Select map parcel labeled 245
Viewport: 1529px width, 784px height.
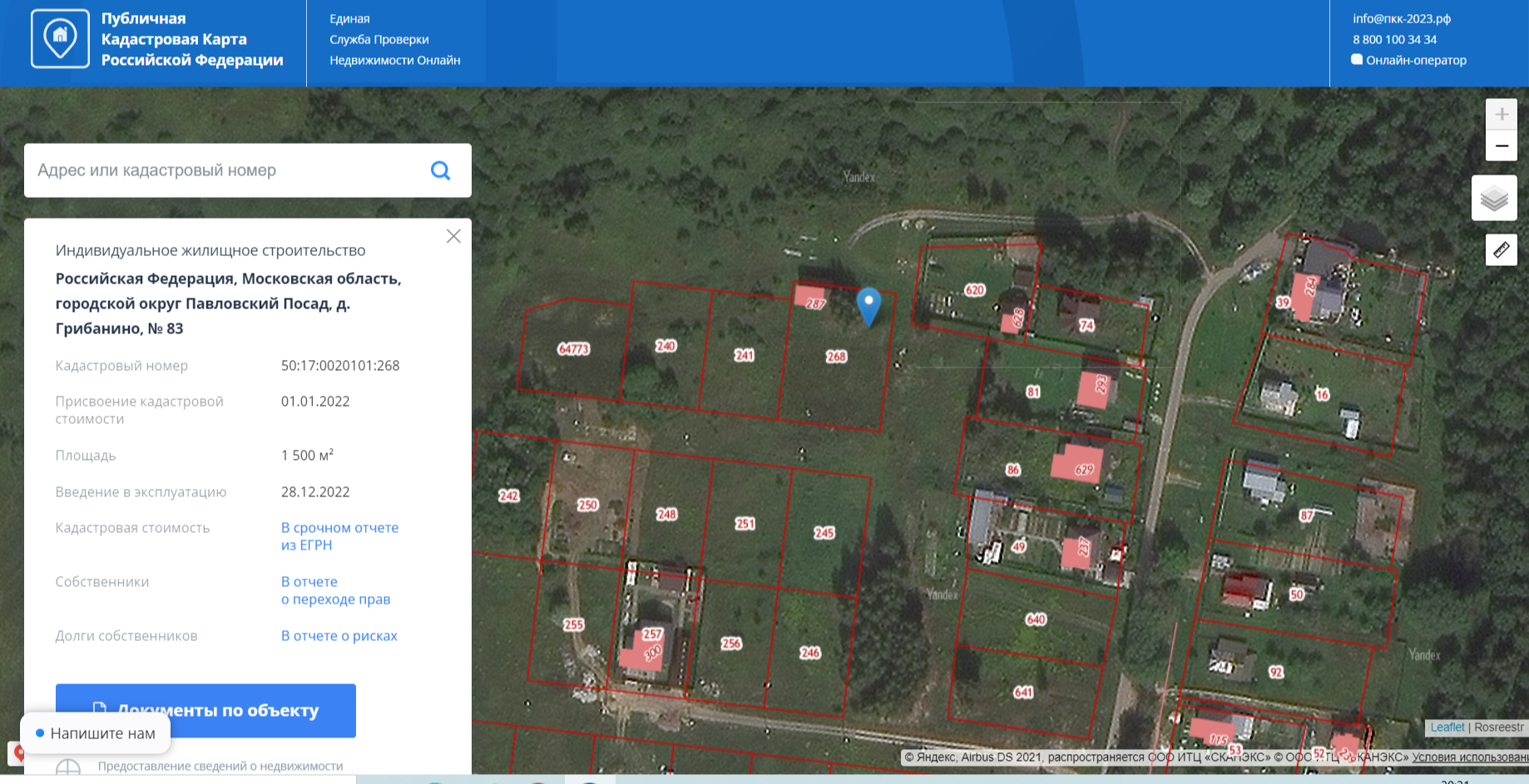click(824, 533)
